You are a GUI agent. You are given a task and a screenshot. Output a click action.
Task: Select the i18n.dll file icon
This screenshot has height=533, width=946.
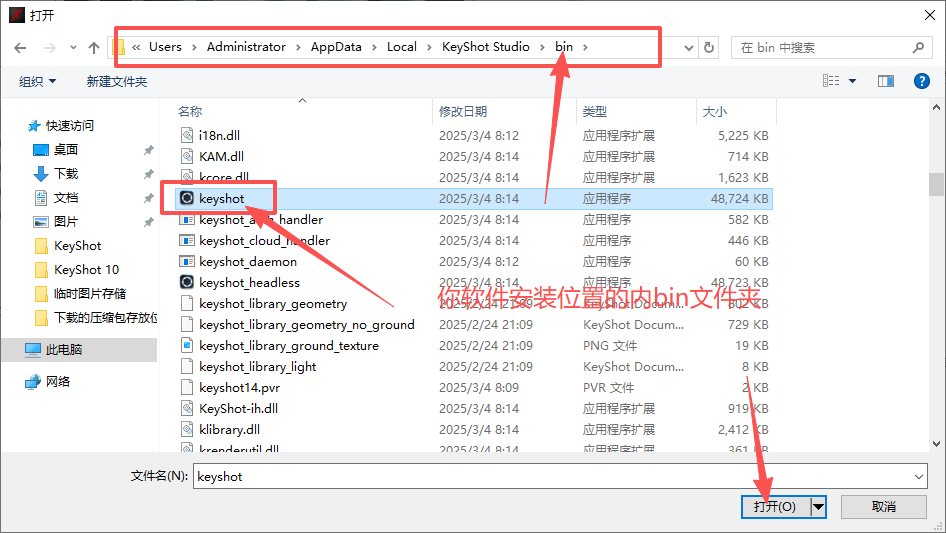(x=187, y=135)
